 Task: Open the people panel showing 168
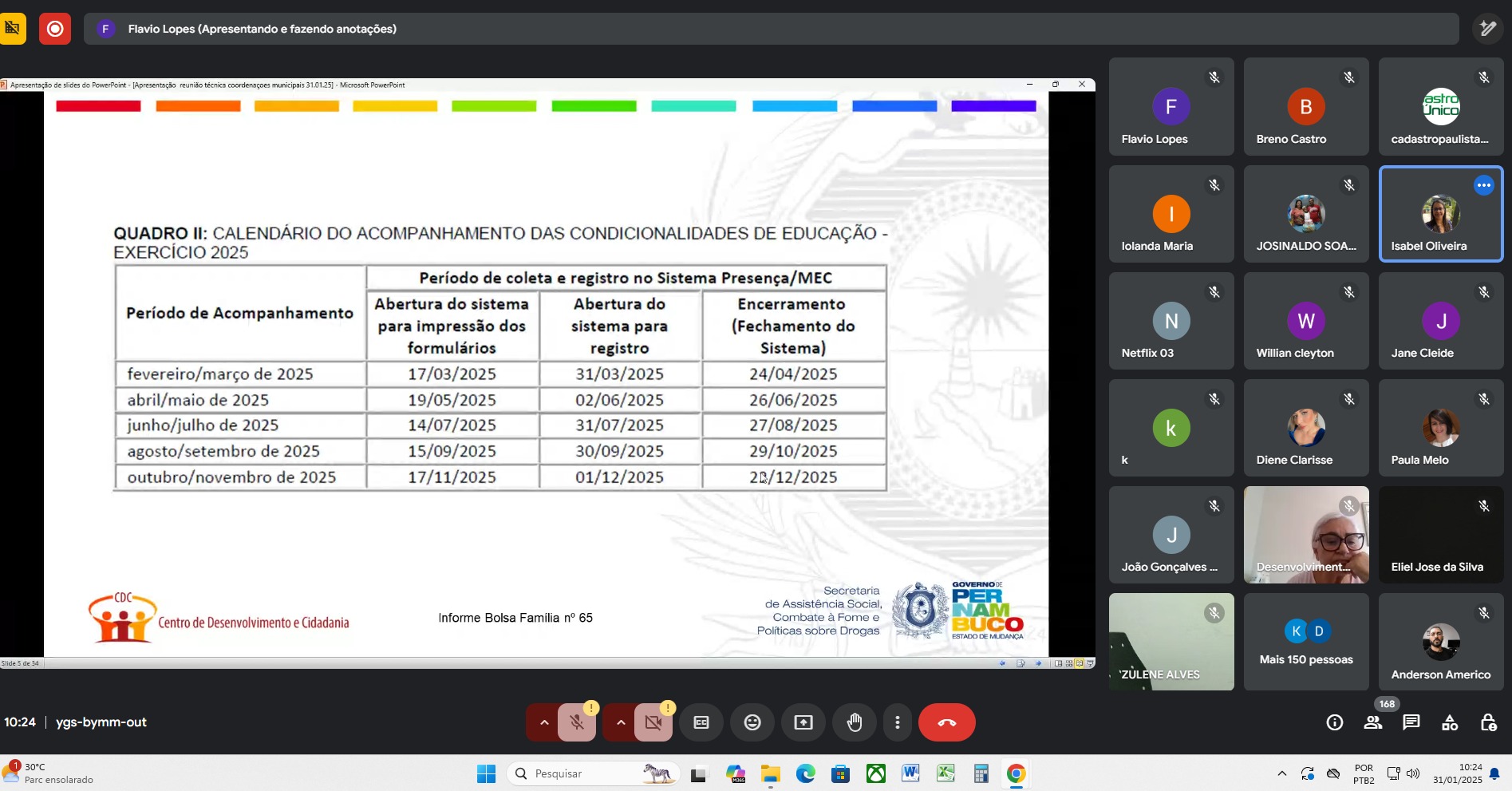[1373, 722]
